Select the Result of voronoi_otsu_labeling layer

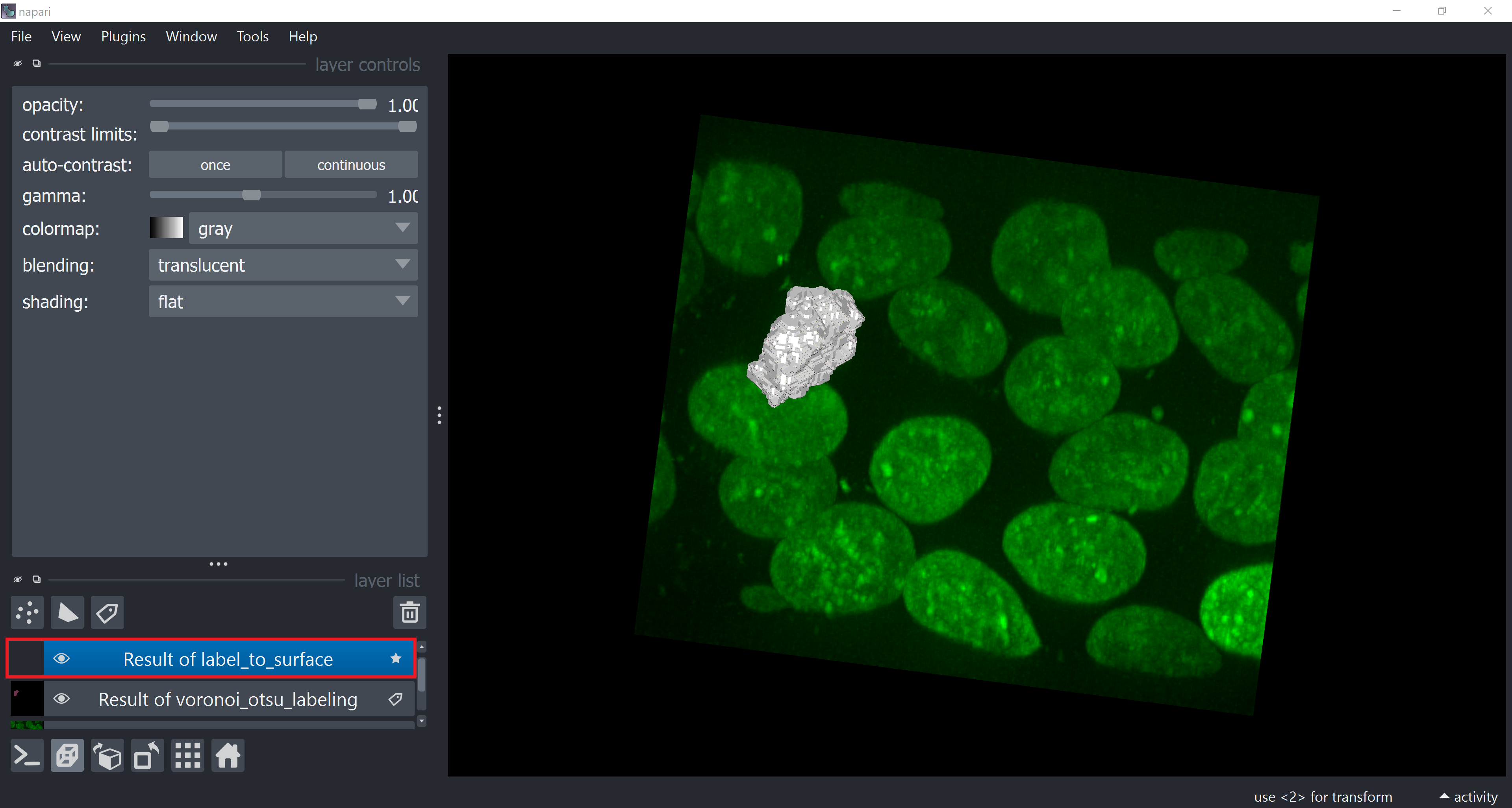(x=228, y=699)
